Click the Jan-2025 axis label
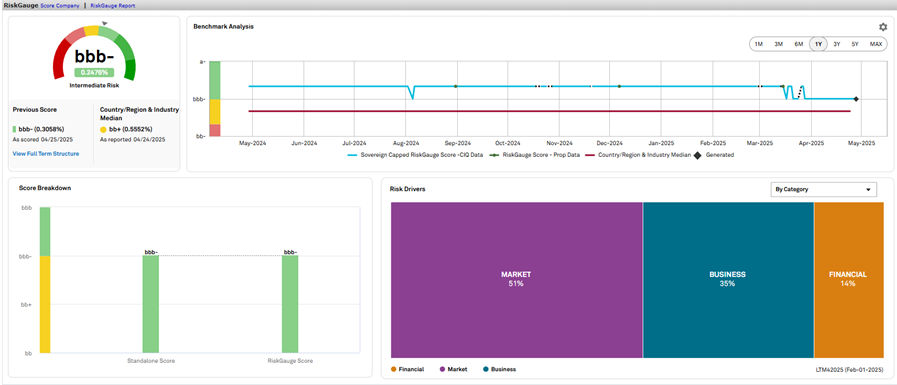 (x=661, y=143)
